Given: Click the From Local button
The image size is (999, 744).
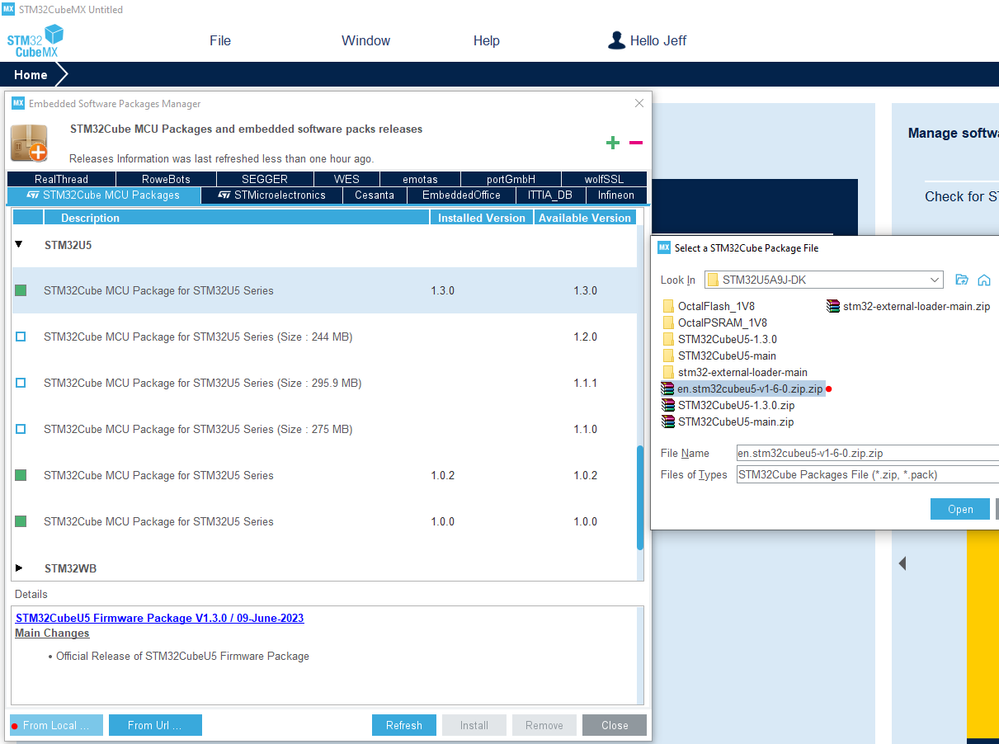Looking at the screenshot, I should 56,725.
